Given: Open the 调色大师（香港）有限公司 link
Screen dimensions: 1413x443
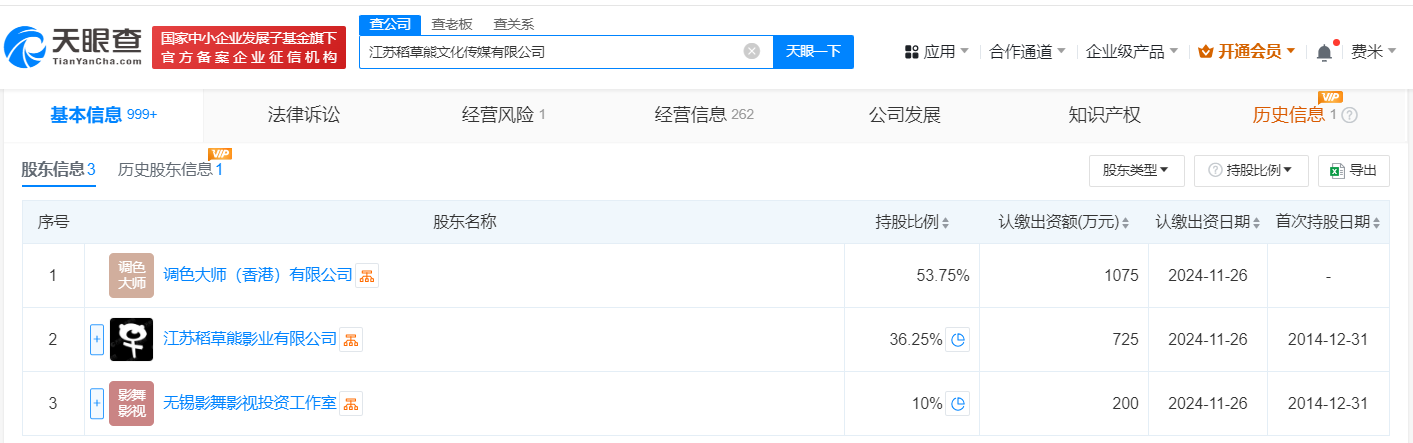Looking at the screenshot, I should (x=258, y=275).
